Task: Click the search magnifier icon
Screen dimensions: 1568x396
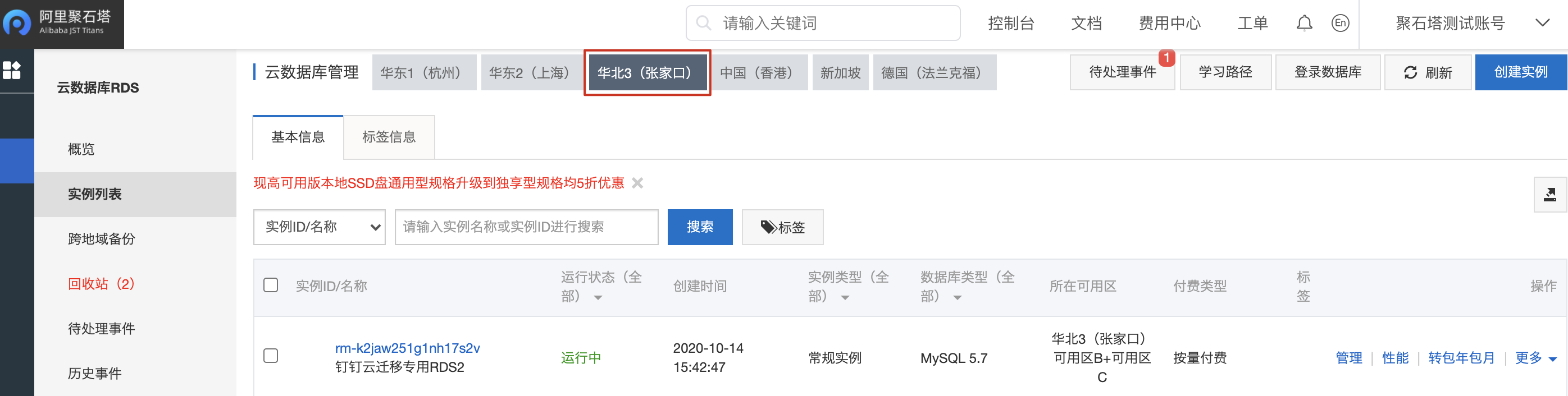Action: [704, 23]
